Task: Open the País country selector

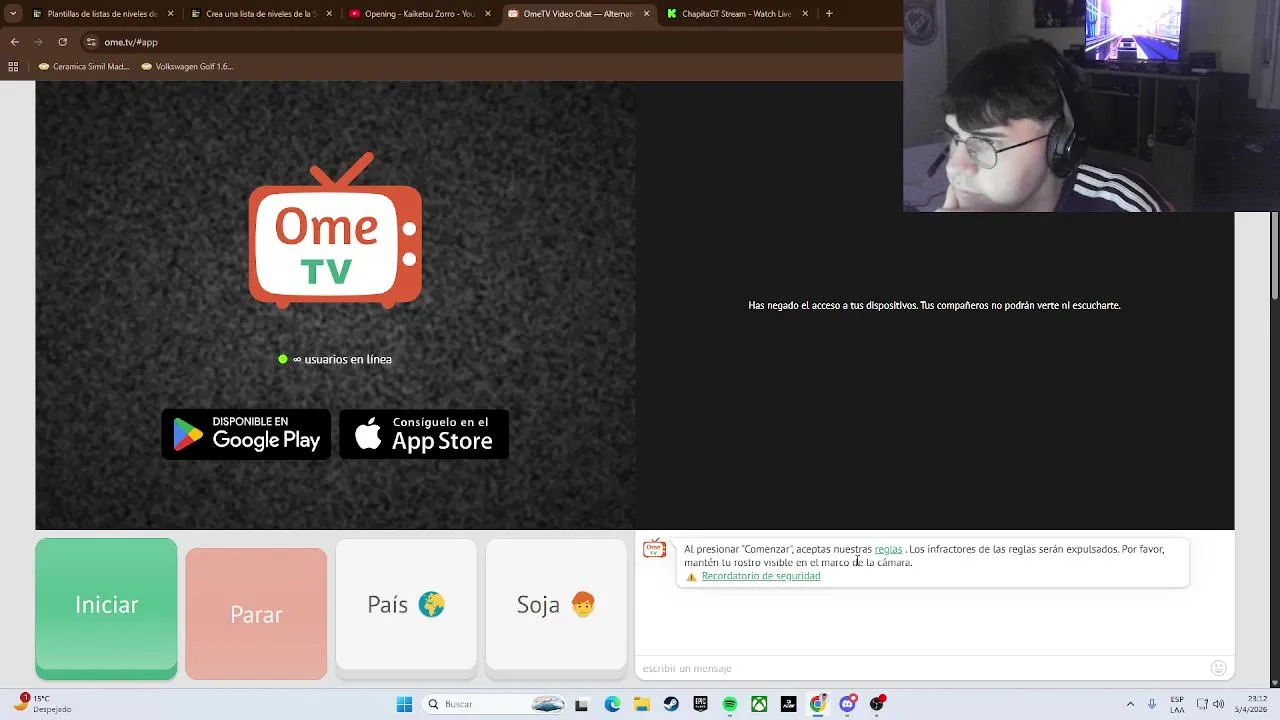Action: pos(406,605)
